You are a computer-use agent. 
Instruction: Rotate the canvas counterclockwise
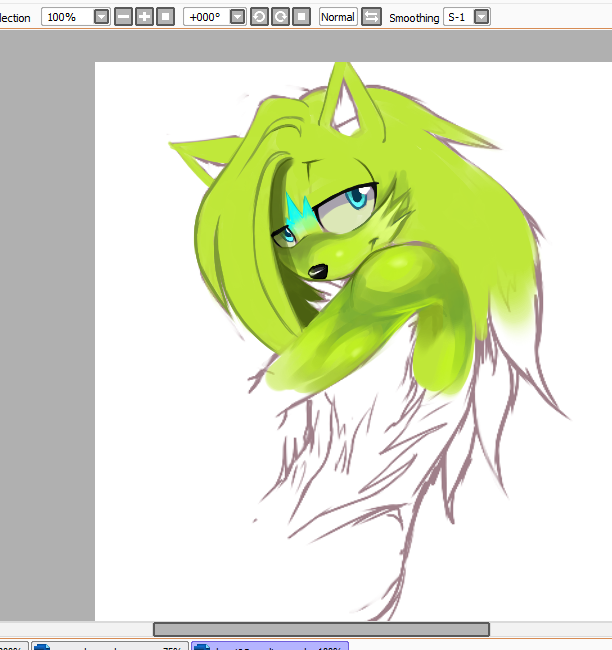[x=259, y=17]
